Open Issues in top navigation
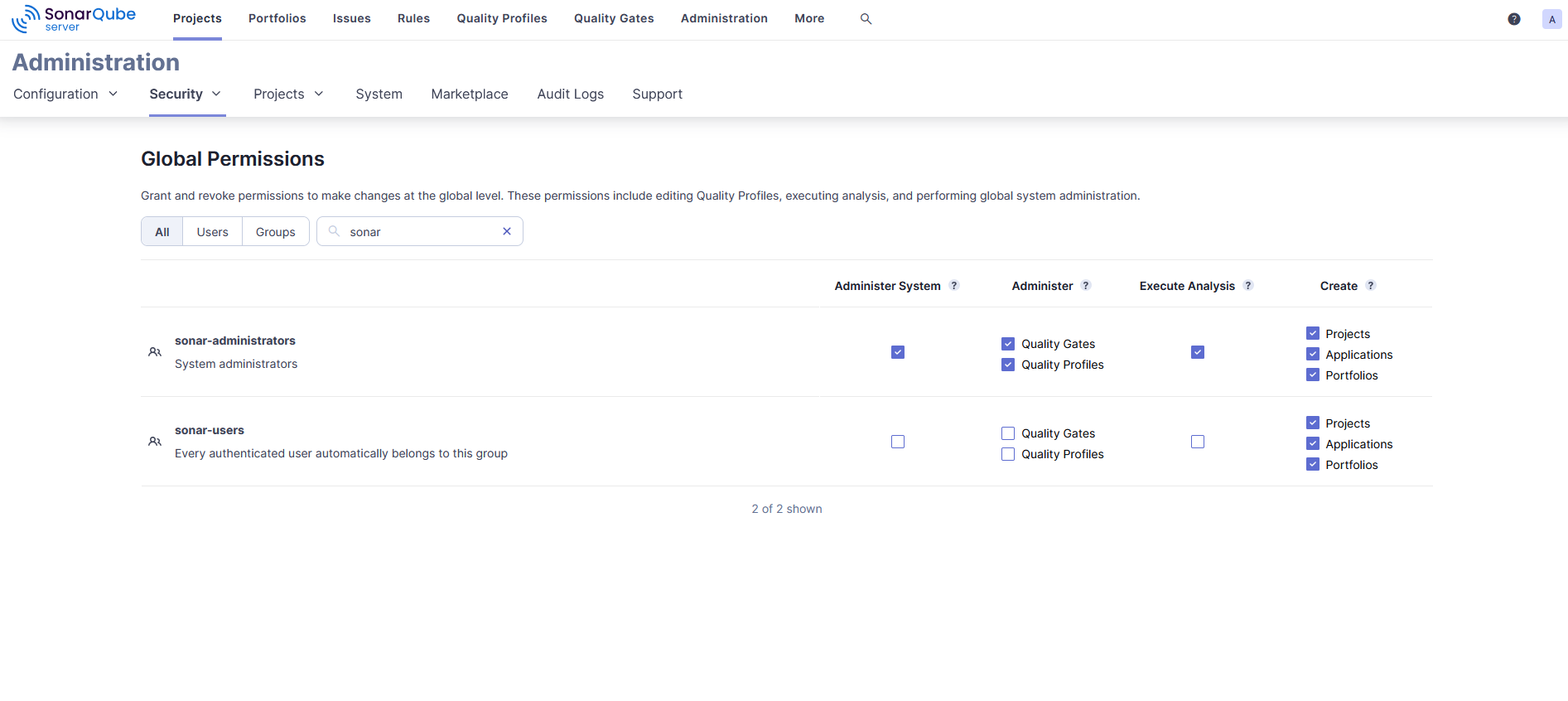 tap(352, 18)
